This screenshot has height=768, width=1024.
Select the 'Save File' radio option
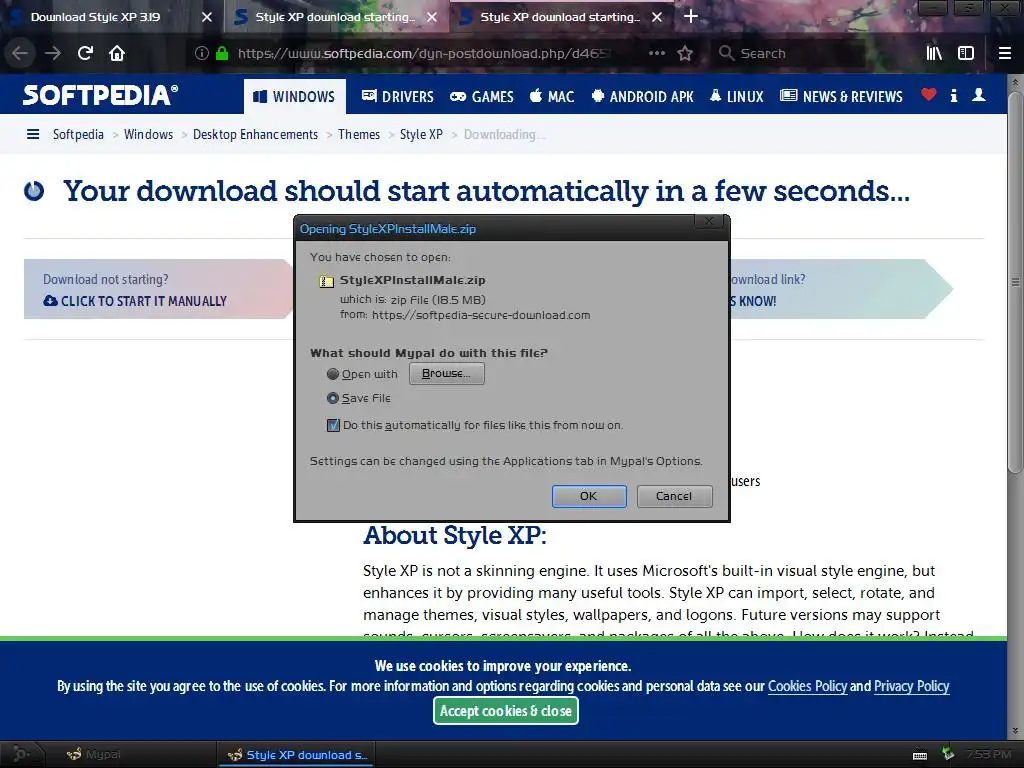[333, 398]
